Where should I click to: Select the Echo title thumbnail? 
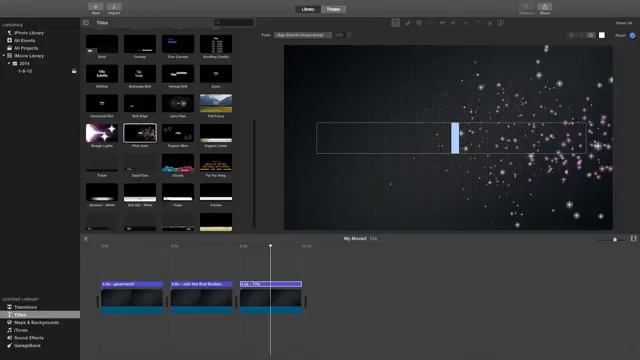(102, 44)
